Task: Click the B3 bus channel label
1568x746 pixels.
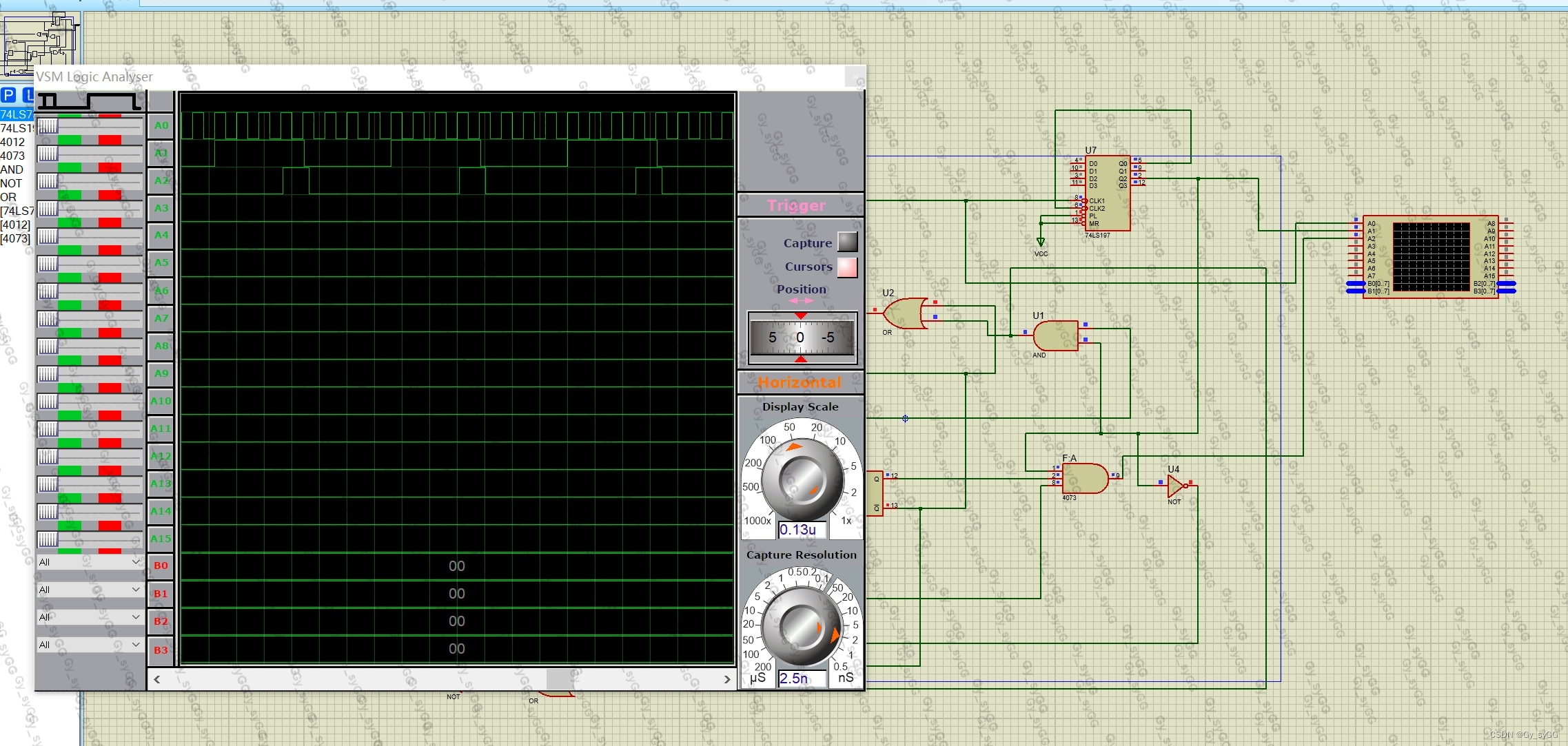Action: click(161, 650)
